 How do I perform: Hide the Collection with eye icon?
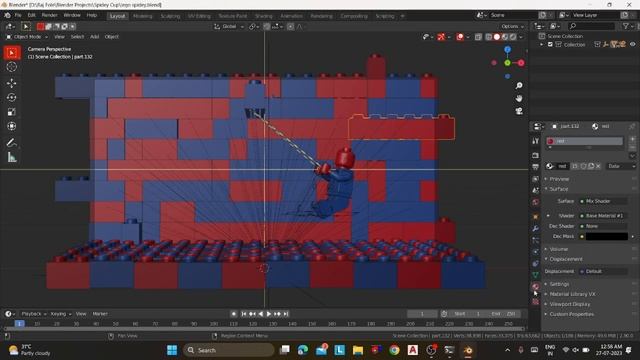click(633, 44)
